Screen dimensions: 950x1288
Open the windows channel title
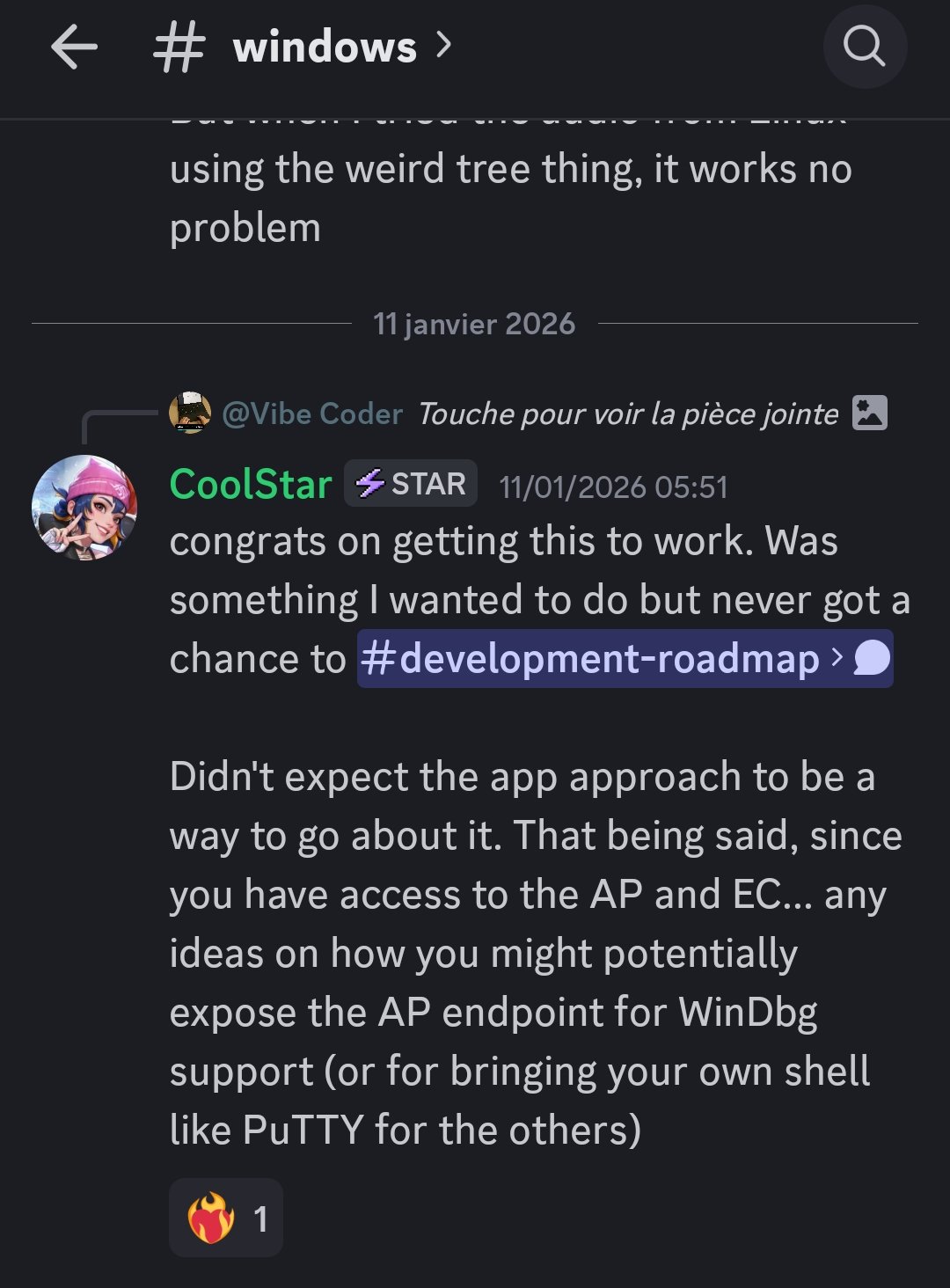point(325,47)
